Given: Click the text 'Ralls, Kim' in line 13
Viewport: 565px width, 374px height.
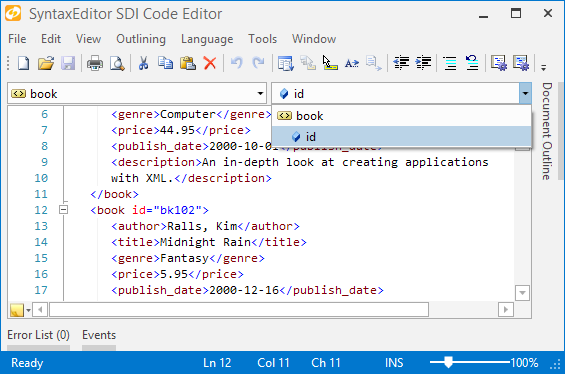Looking at the screenshot, I should tap(202, 226).
